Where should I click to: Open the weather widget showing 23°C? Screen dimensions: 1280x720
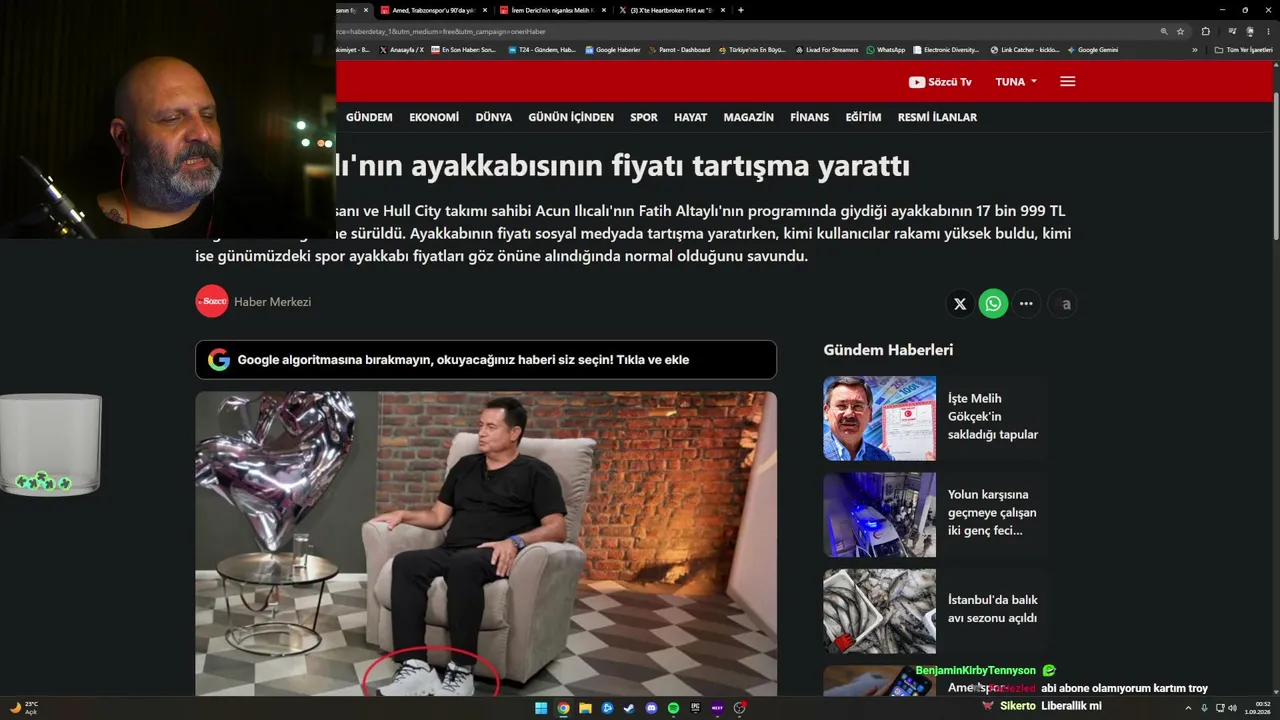click(x=24, y=708)
